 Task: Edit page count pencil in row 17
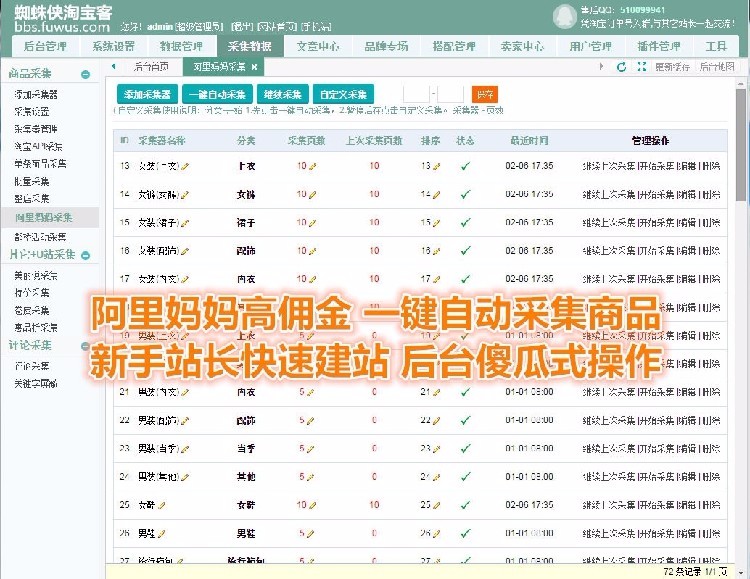312,279
